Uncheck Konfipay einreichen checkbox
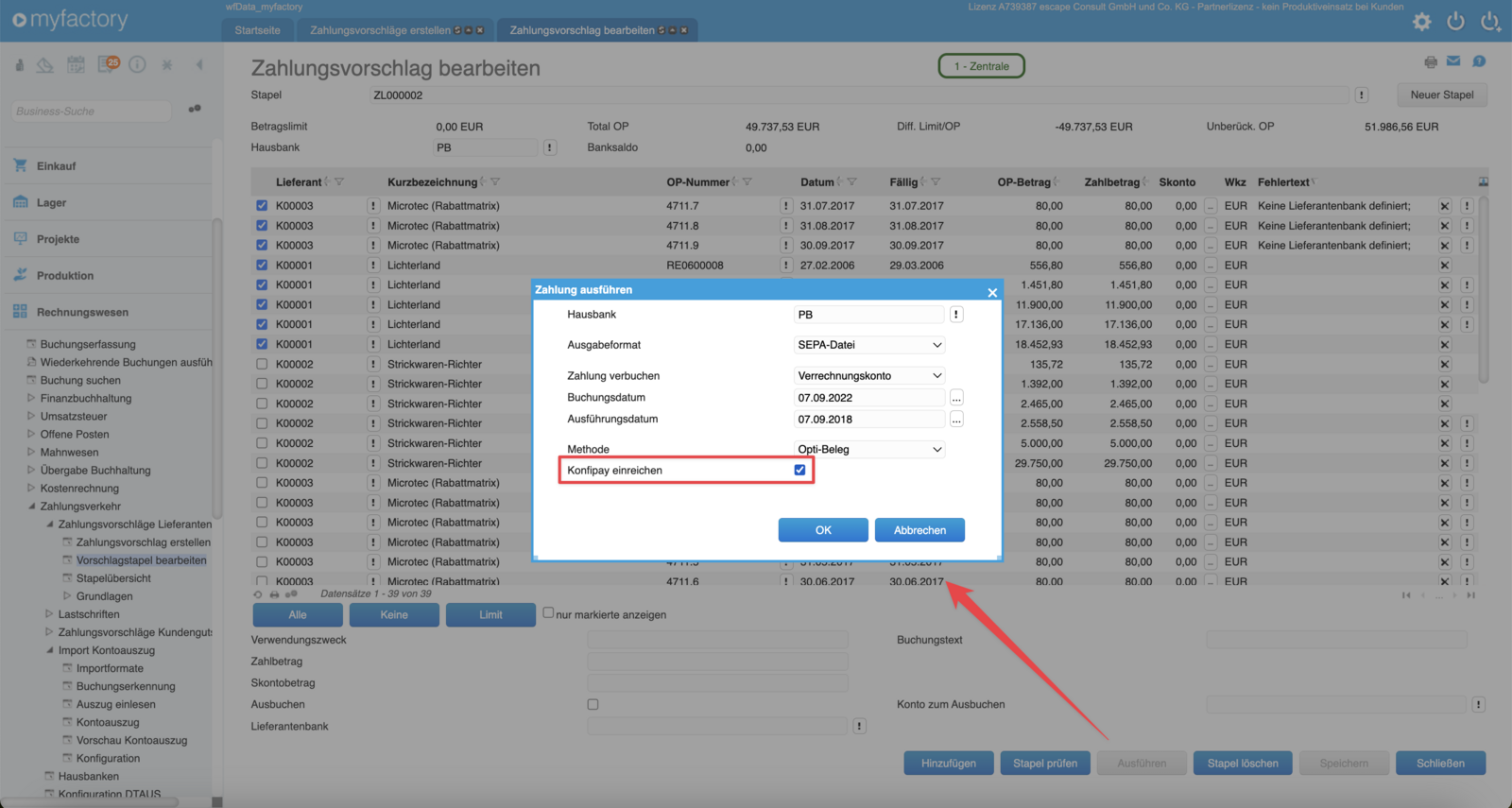This screenshot has height=808, width=1512. [799, 470]
